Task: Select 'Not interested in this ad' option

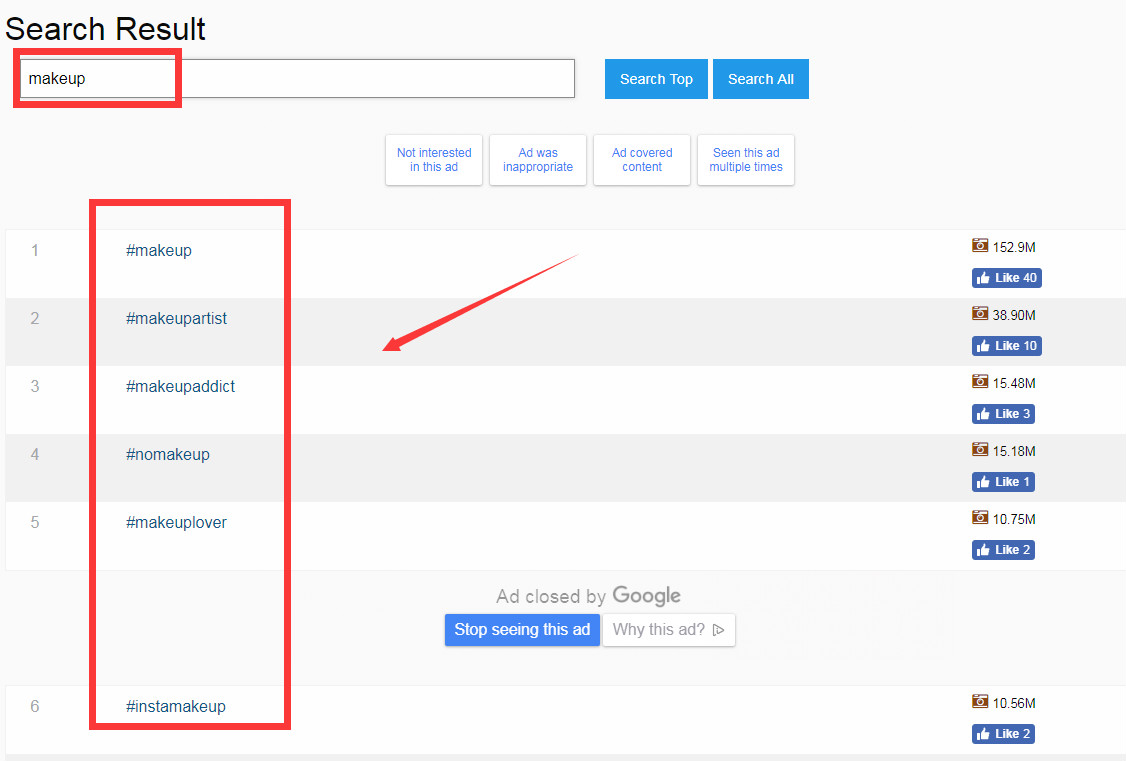Action: pyautogui.click(x=434, y=160)
